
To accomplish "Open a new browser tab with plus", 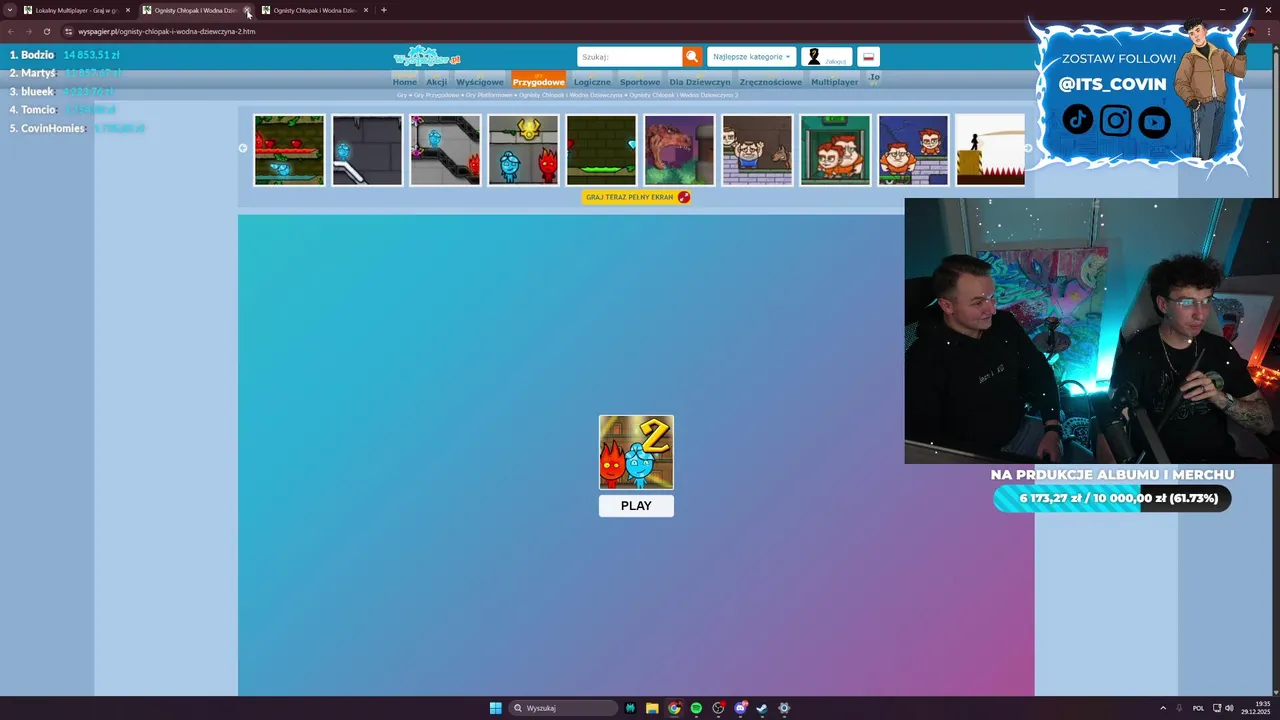I will [384, 10].
